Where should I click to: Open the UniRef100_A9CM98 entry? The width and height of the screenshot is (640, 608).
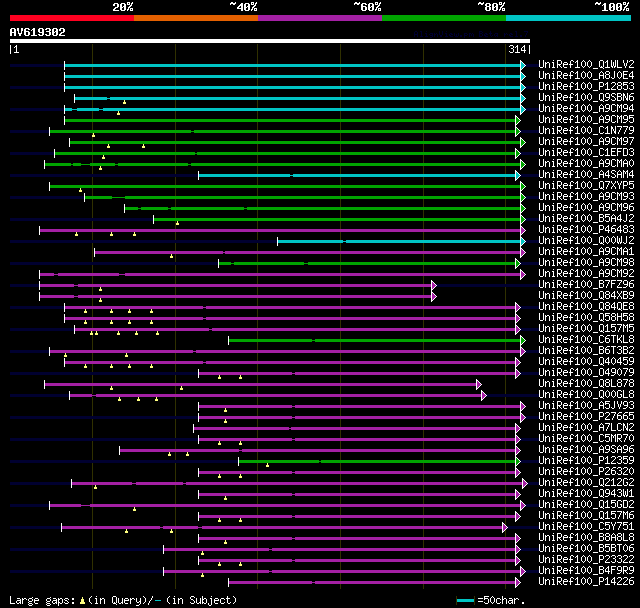point(586,263)
